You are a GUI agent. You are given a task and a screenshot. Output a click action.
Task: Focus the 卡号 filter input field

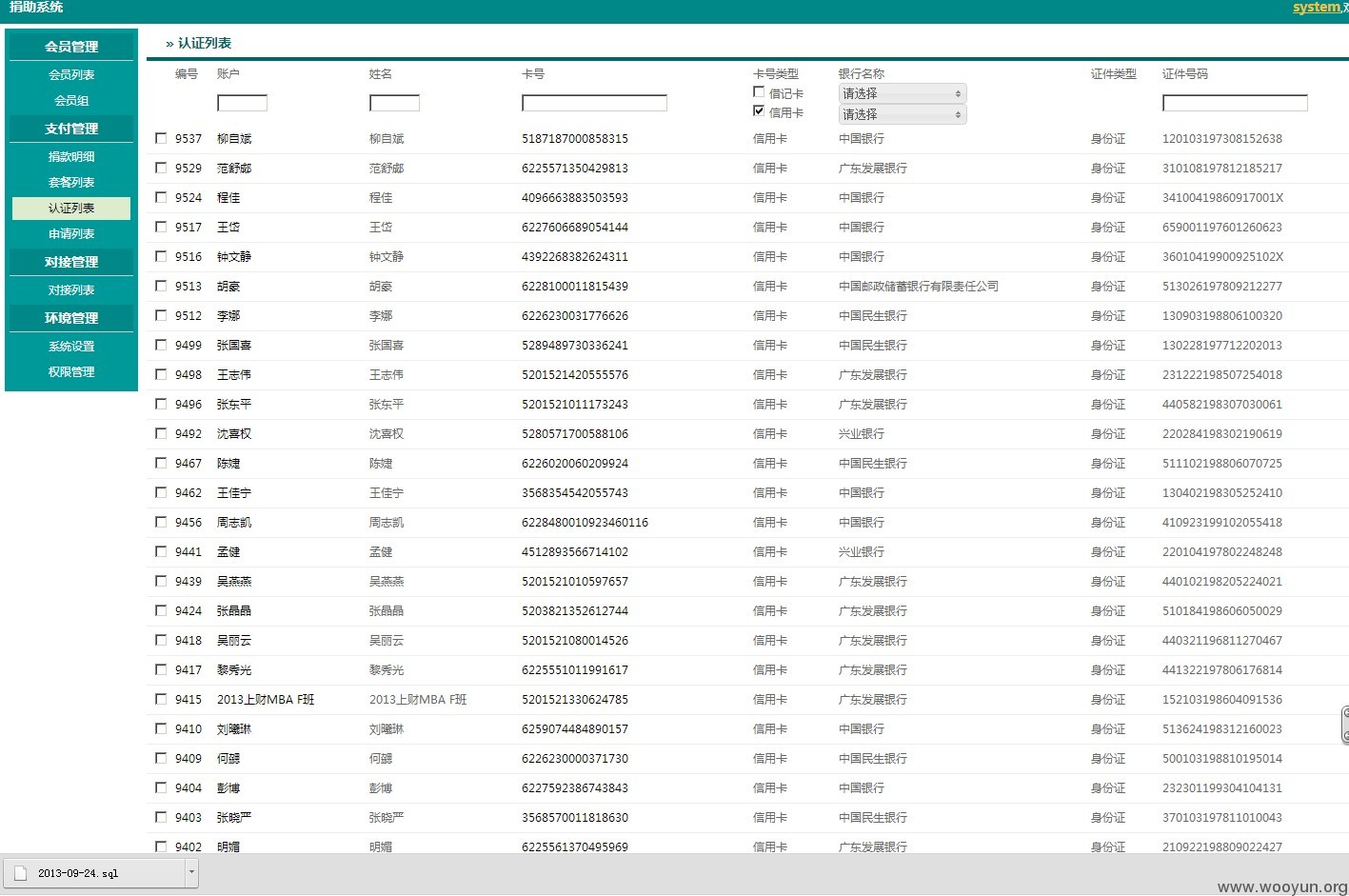[594, 103]
